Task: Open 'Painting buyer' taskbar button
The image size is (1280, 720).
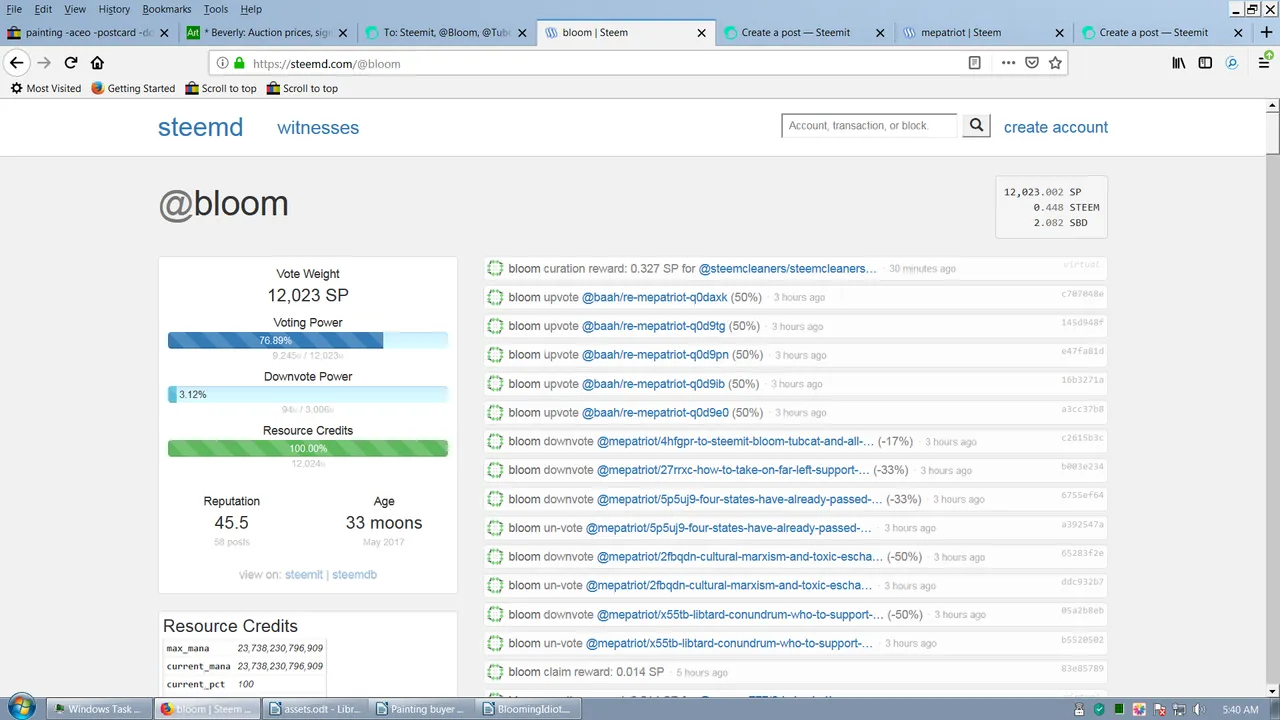Action: [x=420, y=709]
